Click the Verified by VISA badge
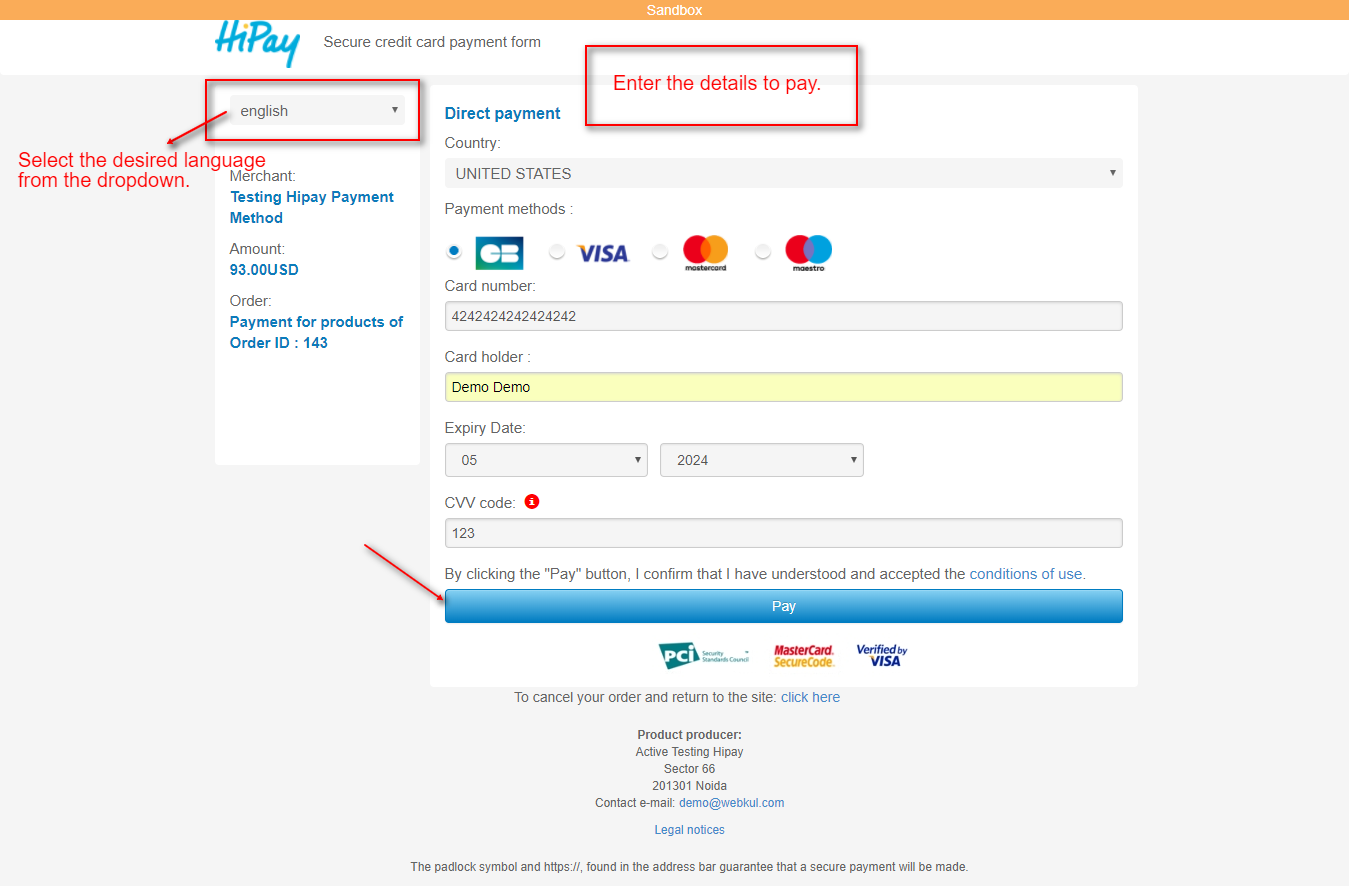 click(x=881, y=655)
